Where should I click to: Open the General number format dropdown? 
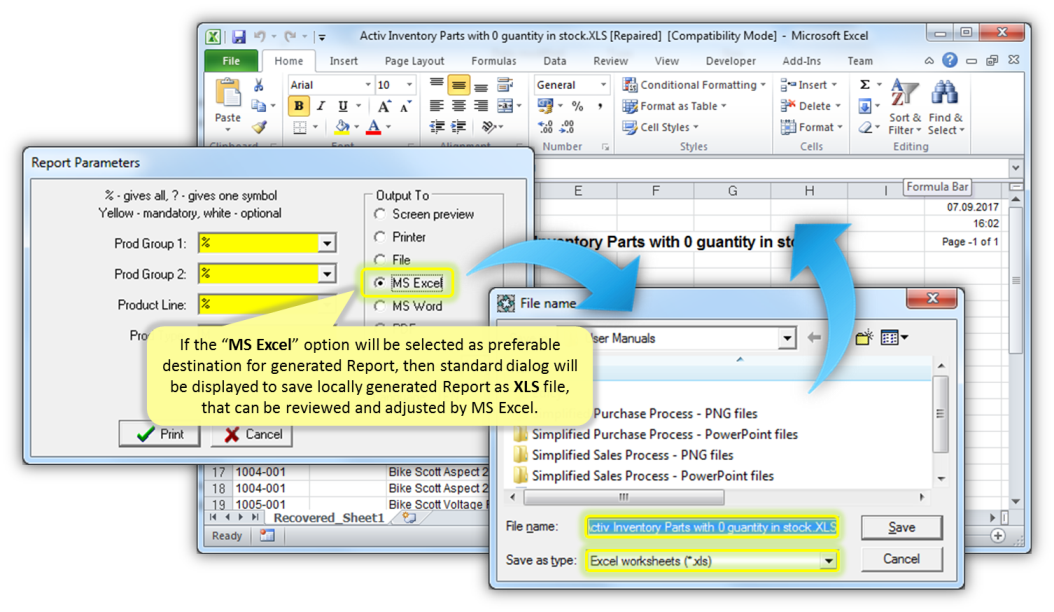(x=603, y=85)
